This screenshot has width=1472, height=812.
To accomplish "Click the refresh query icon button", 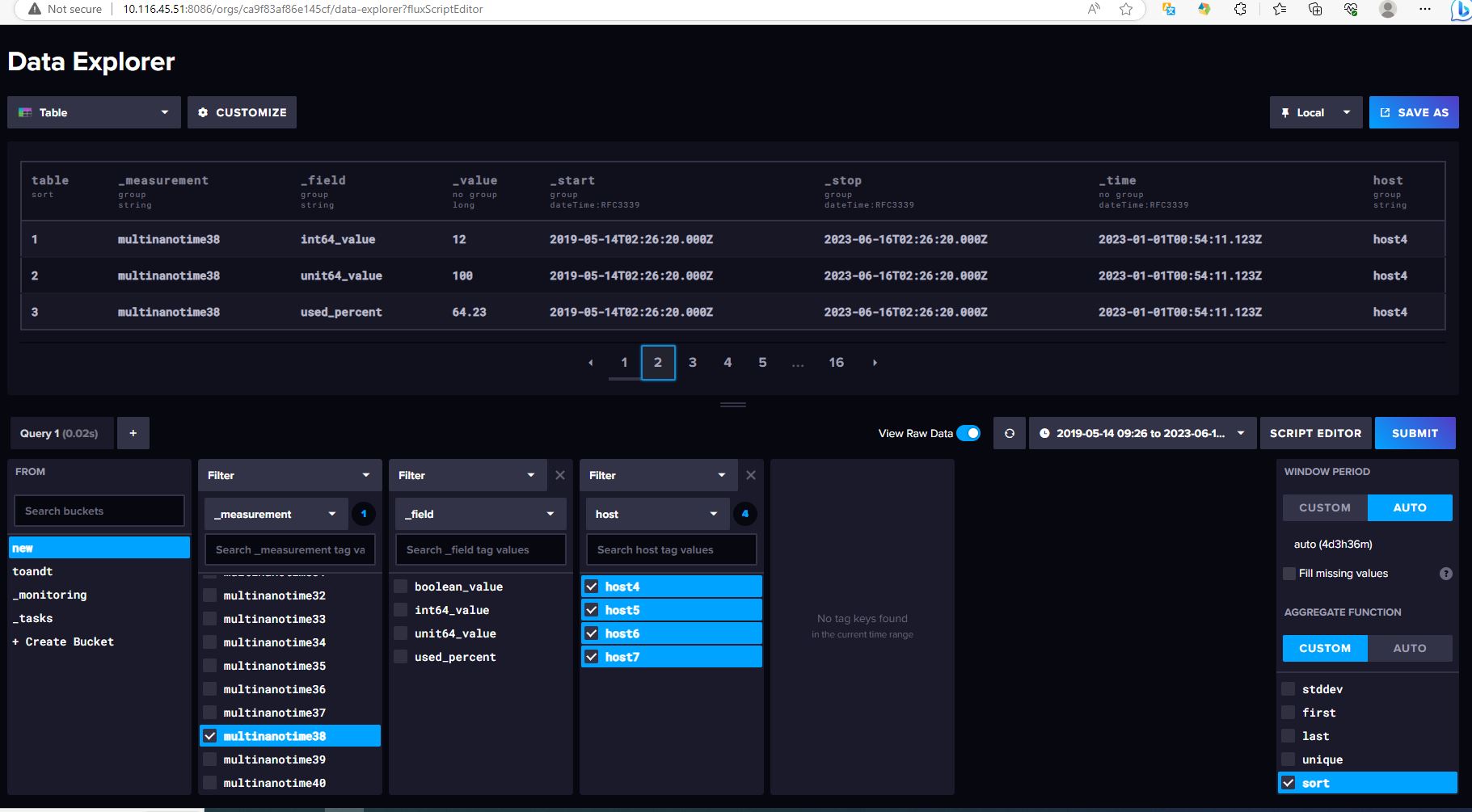I will click(1009, 433).
